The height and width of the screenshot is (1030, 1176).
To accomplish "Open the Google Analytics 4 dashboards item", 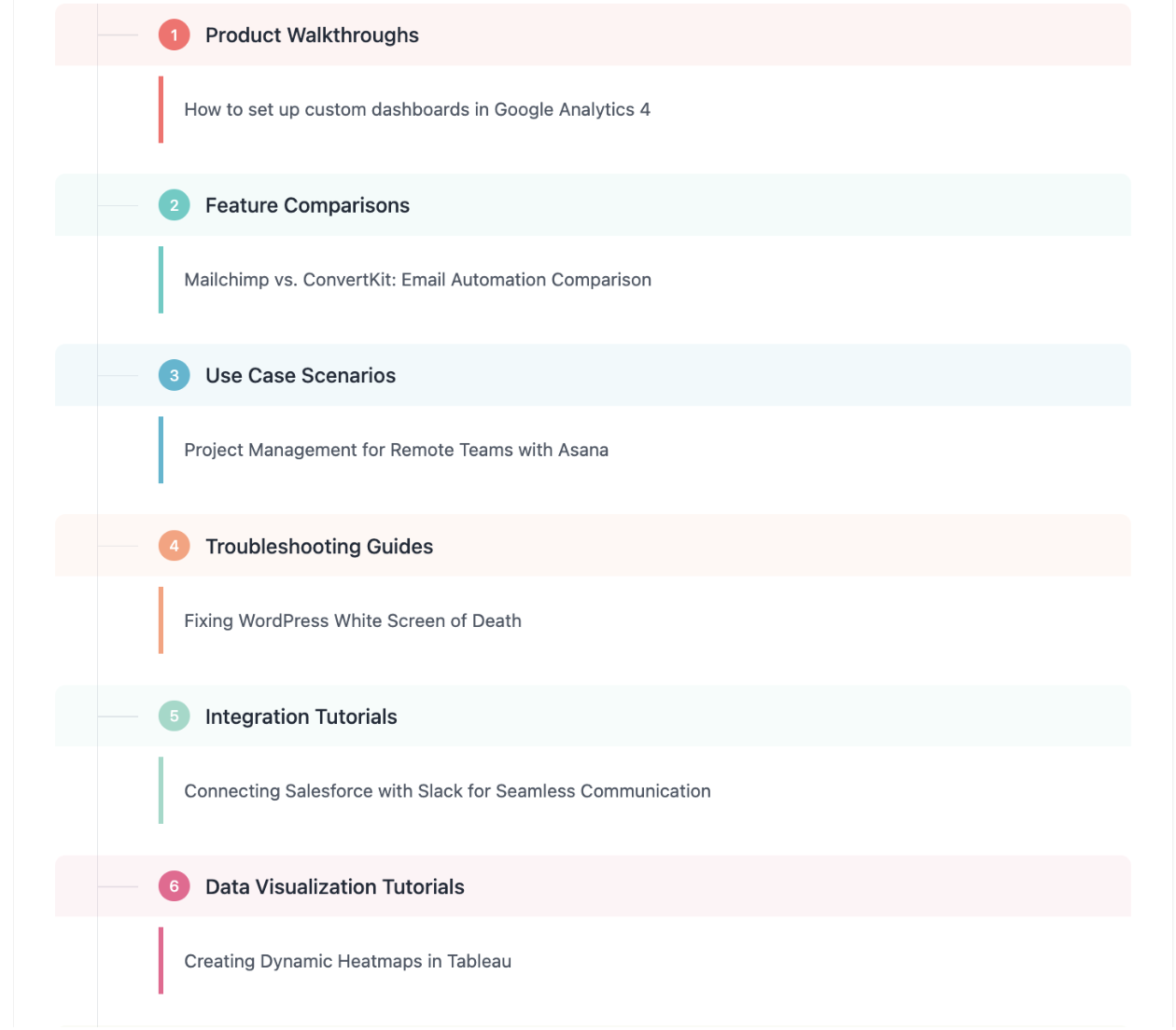I will [417, 109].
